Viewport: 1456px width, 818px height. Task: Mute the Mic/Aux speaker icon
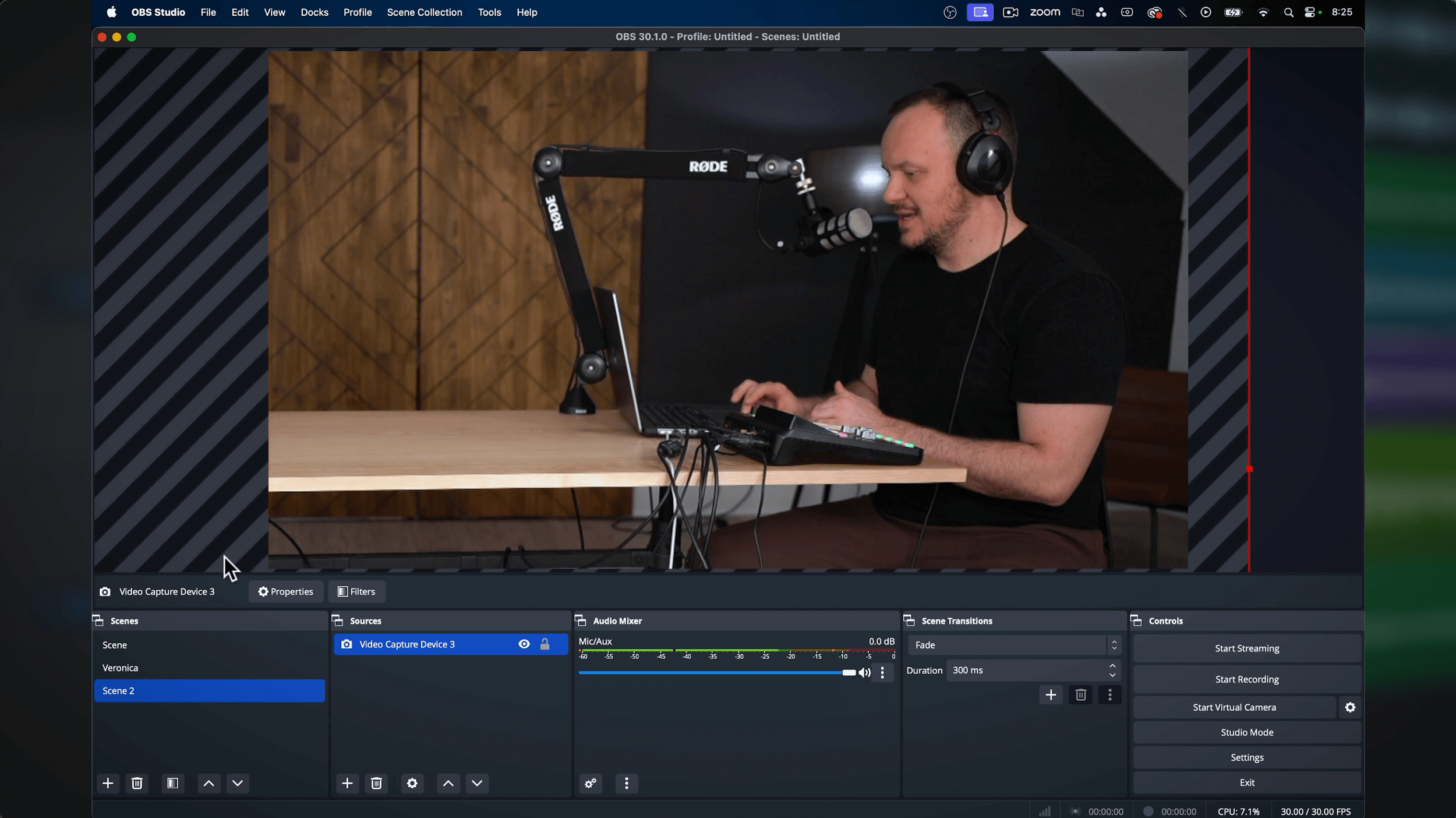(865, 672)
